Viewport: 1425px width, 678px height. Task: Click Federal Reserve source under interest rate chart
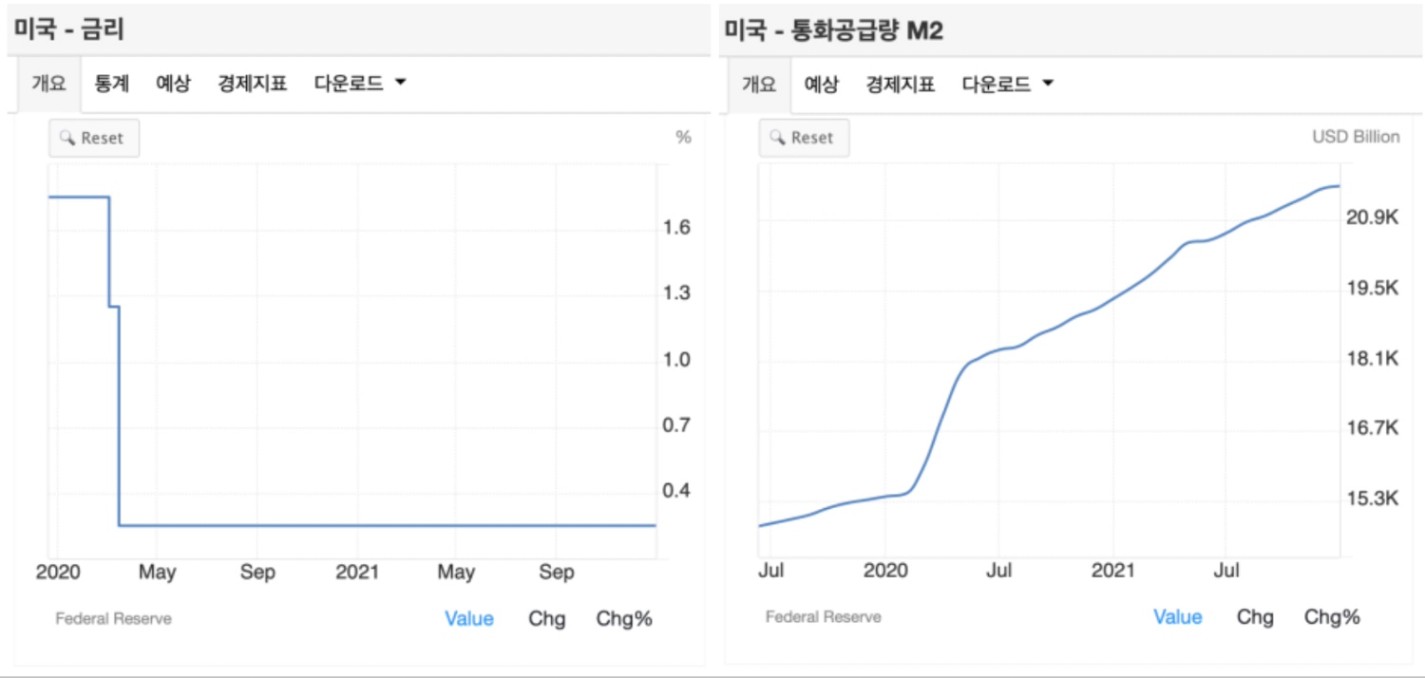coord(113,619)
